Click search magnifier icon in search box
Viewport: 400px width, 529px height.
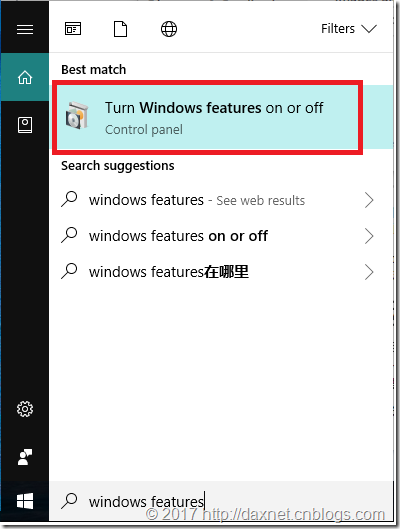[x=69, y=501]
